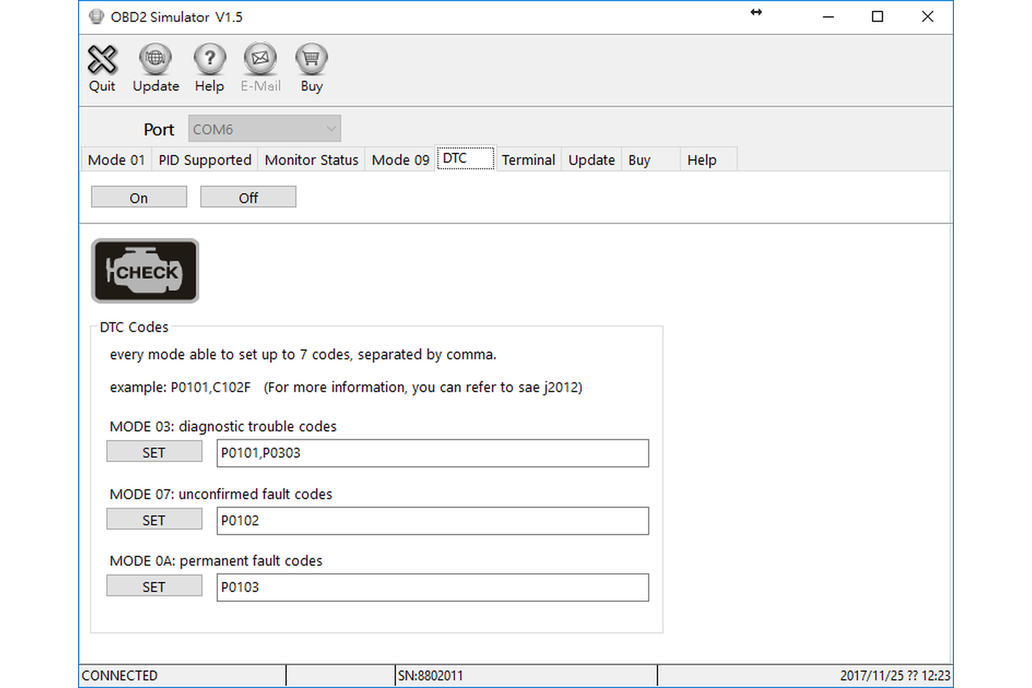Click the check engine light icon

(145, 271)
